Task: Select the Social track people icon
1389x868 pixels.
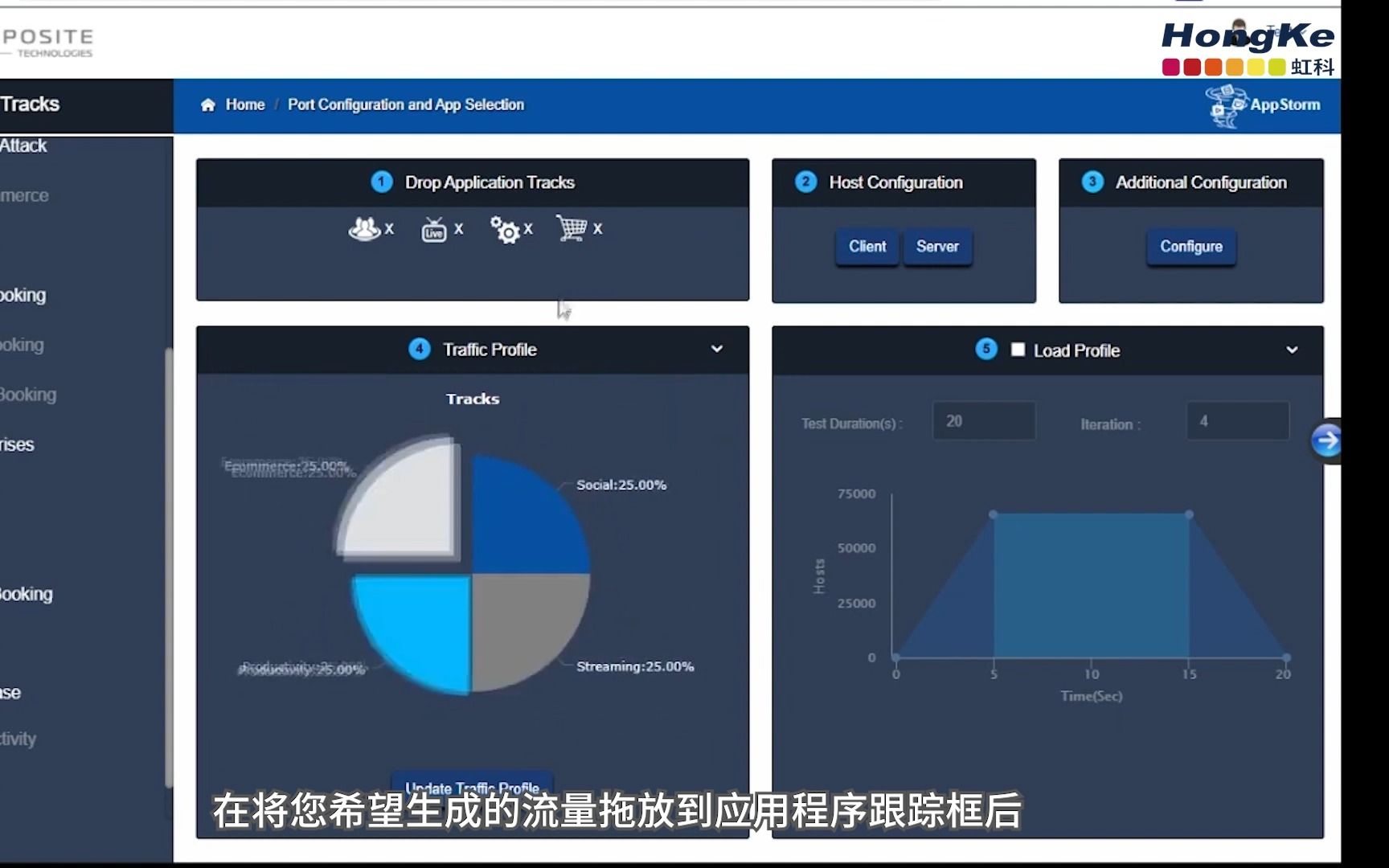Action: tap(364, 228)
